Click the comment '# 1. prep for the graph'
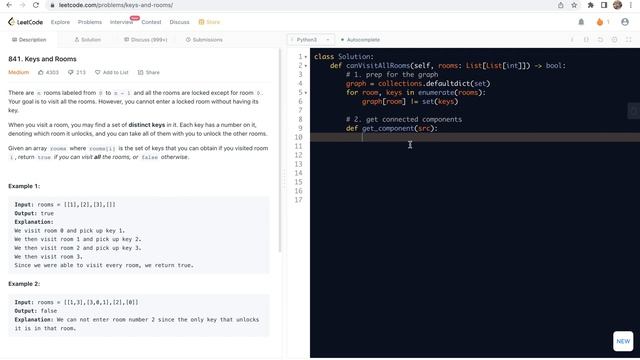This screenshot has width=640, height=360. [x=392, y=75]
